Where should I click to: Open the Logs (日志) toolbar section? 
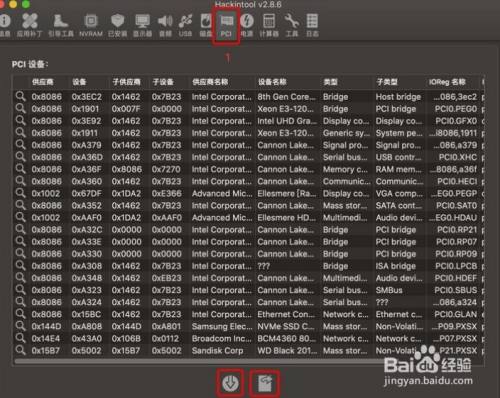tap(312, 25)
